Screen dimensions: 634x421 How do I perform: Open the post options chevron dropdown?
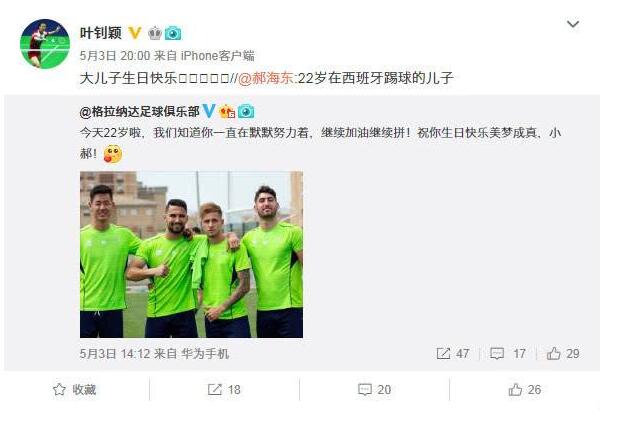tap(573, 24)
